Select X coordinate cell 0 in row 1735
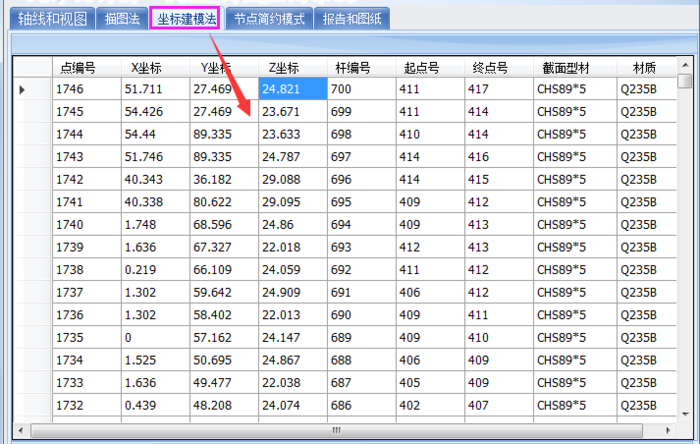Image resolution: width=700 pixels, height=444 pixels. coord(156,337)
